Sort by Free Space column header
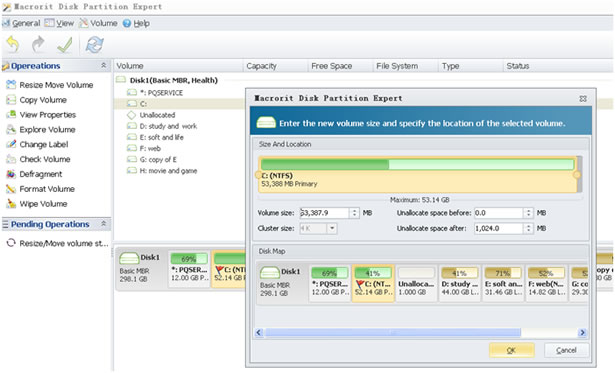 340,66
